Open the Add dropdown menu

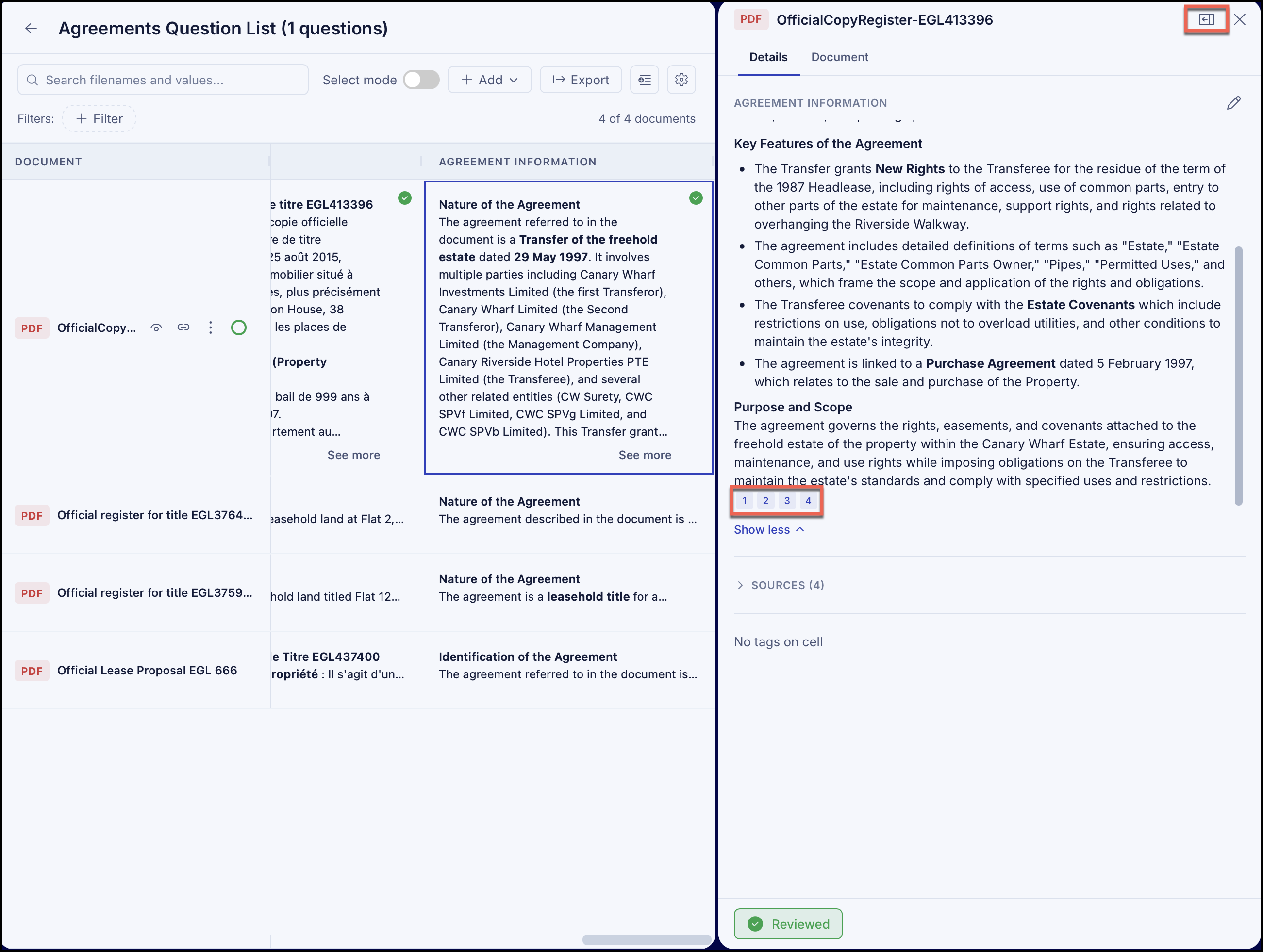coord(489,80)
